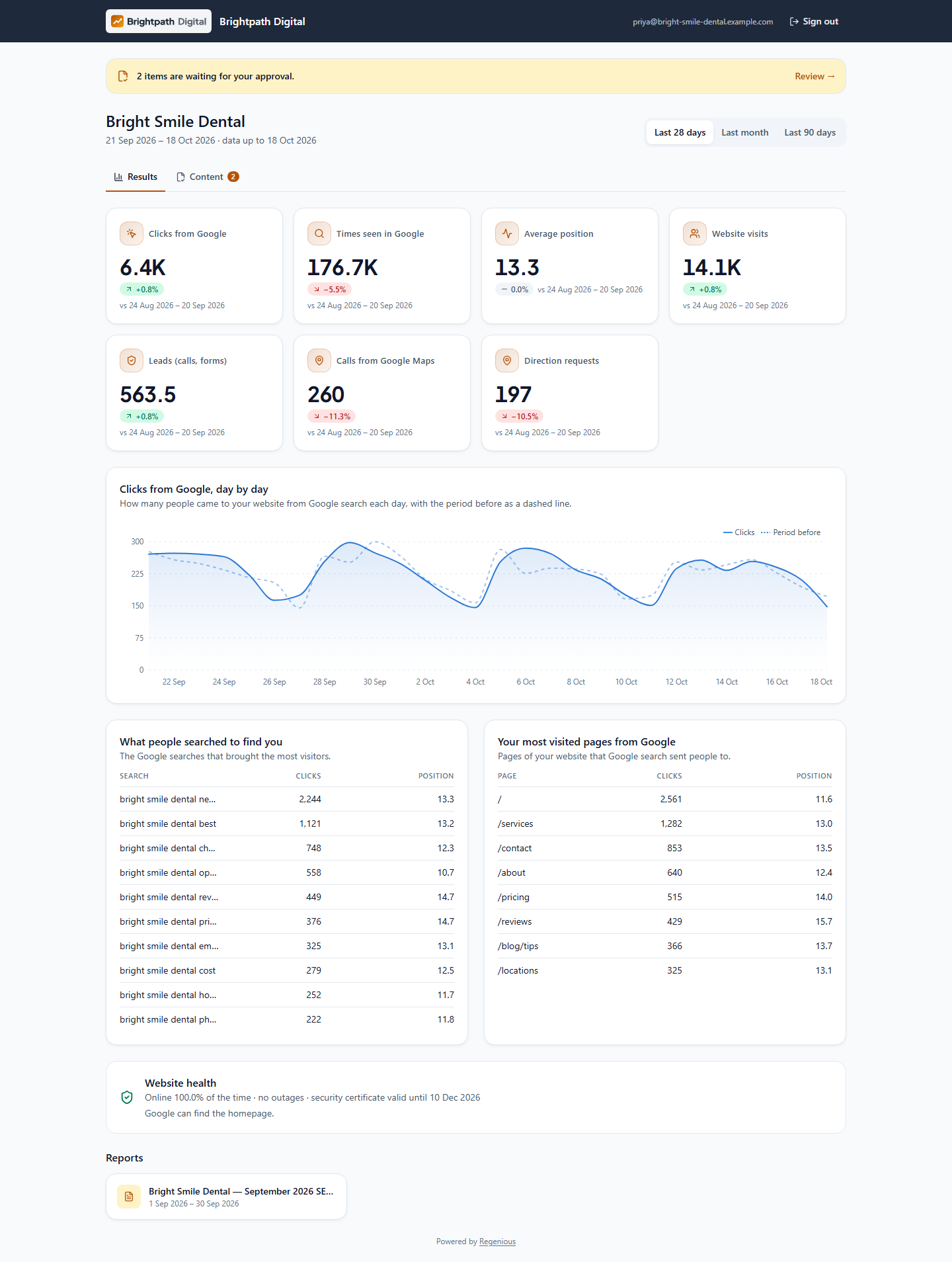Image resolution: width=952 pixels, height=1262 pixels.
Task: Open the Review link in approval banner
Action: [814, 76]
